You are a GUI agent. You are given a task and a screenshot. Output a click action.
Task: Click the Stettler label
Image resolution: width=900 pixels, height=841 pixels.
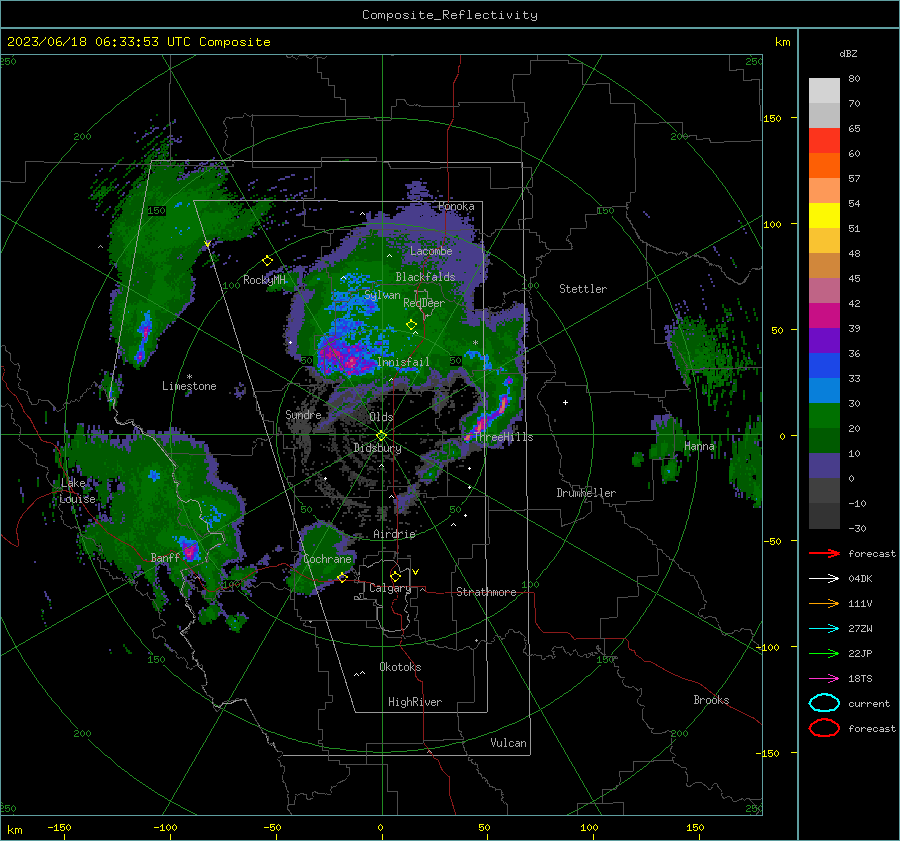click(583, 289)
